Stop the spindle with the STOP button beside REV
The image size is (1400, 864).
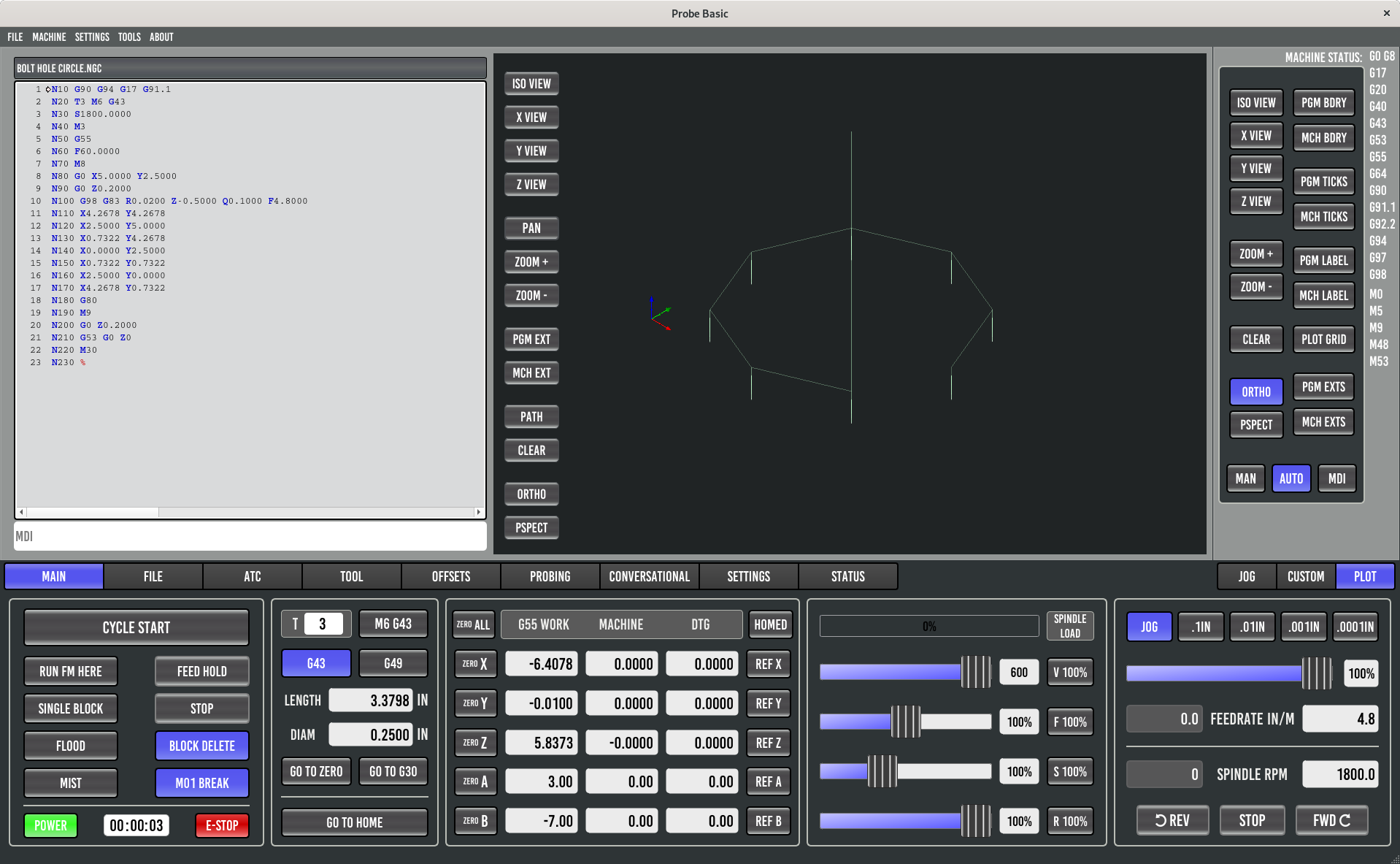point(1252,820)
